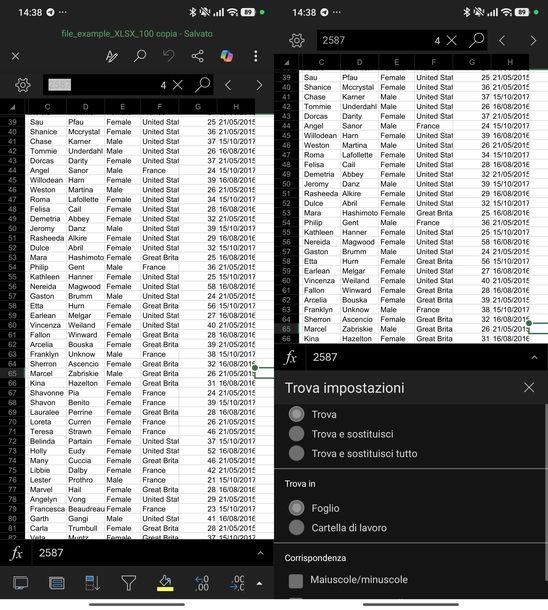Open the three-dot more options menu
The height and width of the screenshot is (610, 548).
coord(256,56)
